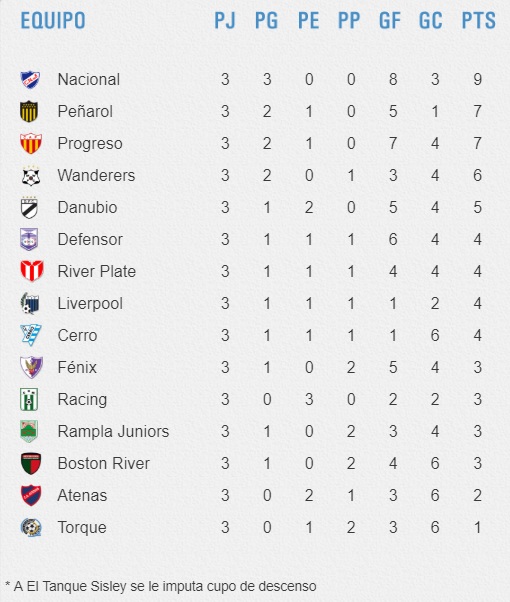Click the Racing green-white crest
The width and height of the screenshot is (510, 602).
point(29,399)
